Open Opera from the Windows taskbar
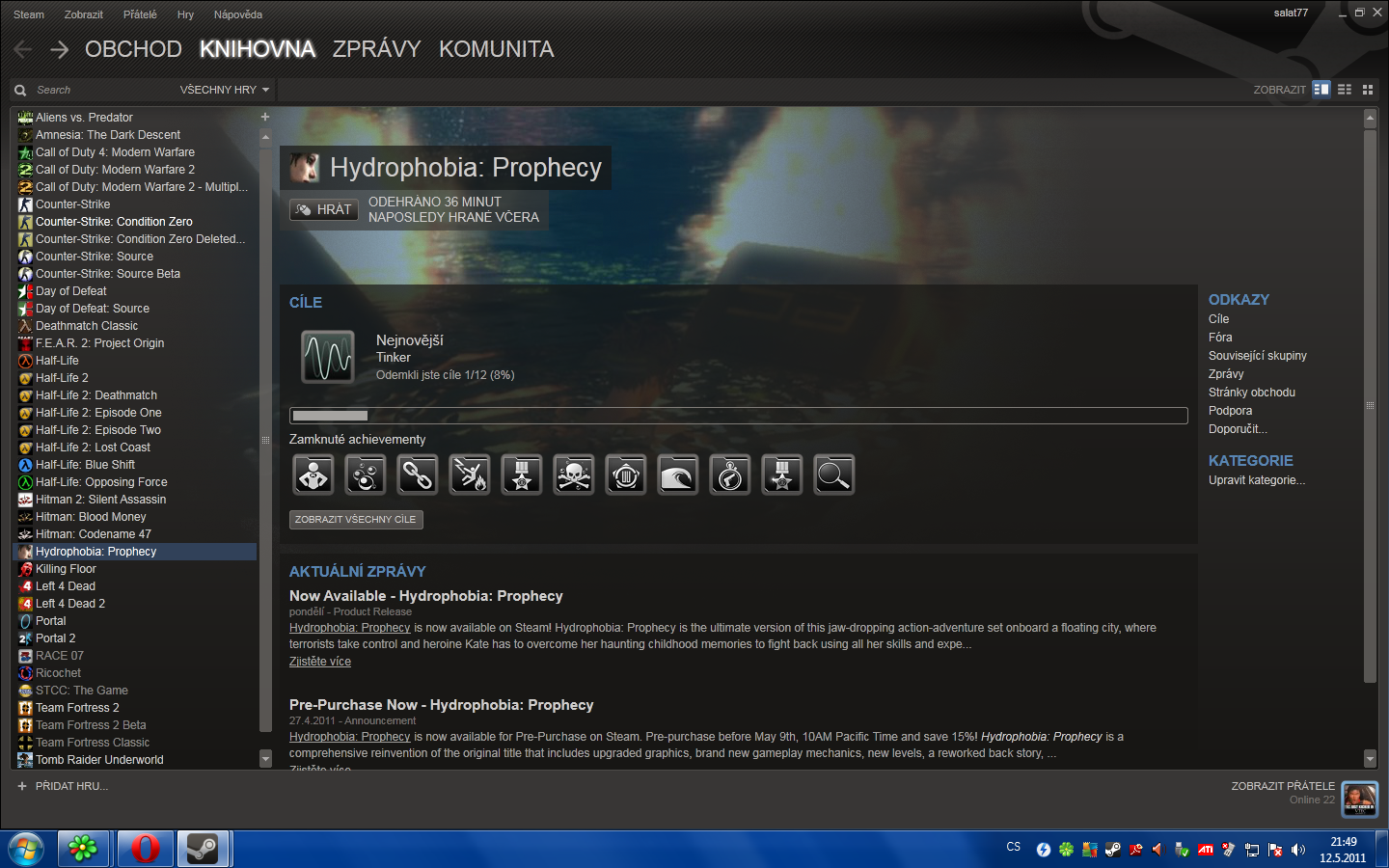1389x868 pixels. pyautogui.click(x=145, y=849)
